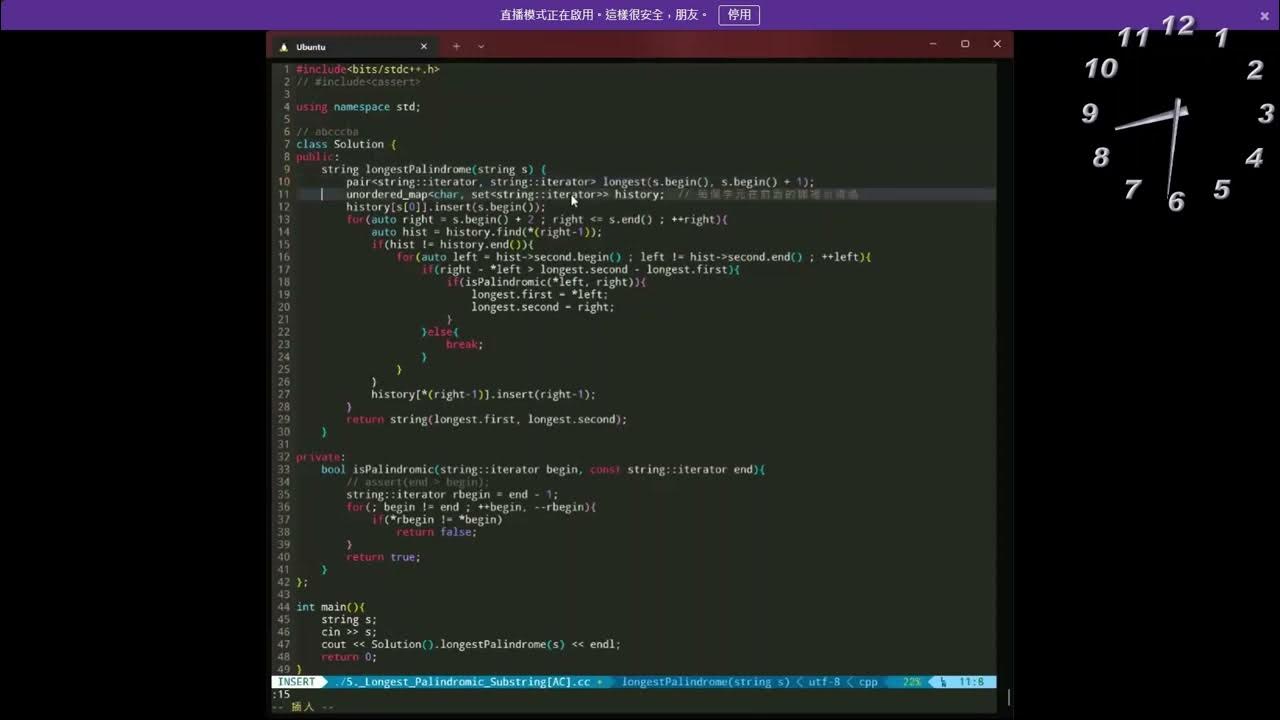
Task: Close the Ubuntu terminal tab
Action: pos(423,46)
